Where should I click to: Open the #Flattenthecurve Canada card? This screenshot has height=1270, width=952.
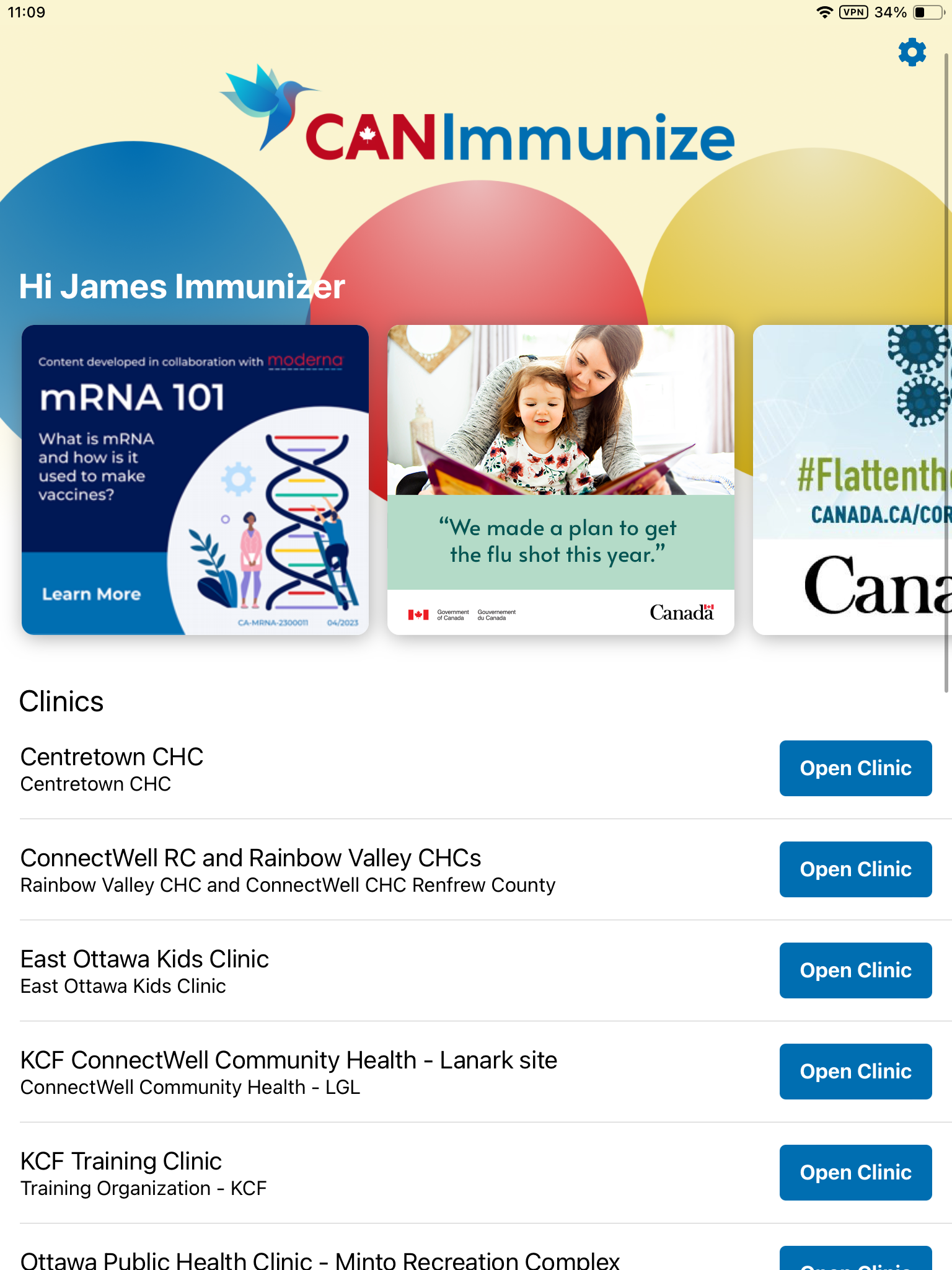(852, 479)
